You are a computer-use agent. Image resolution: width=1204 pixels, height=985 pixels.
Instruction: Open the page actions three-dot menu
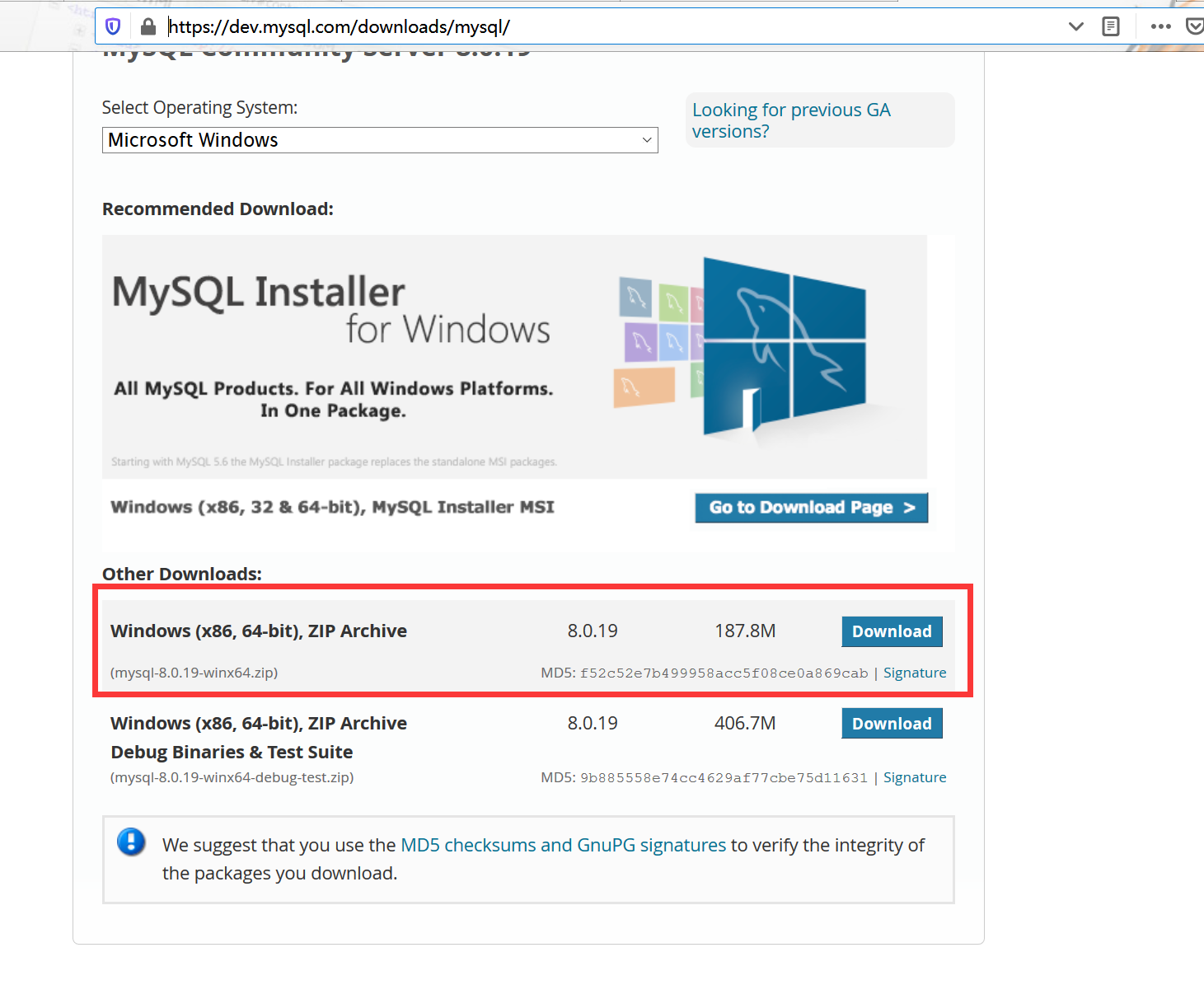[1161, 26]
